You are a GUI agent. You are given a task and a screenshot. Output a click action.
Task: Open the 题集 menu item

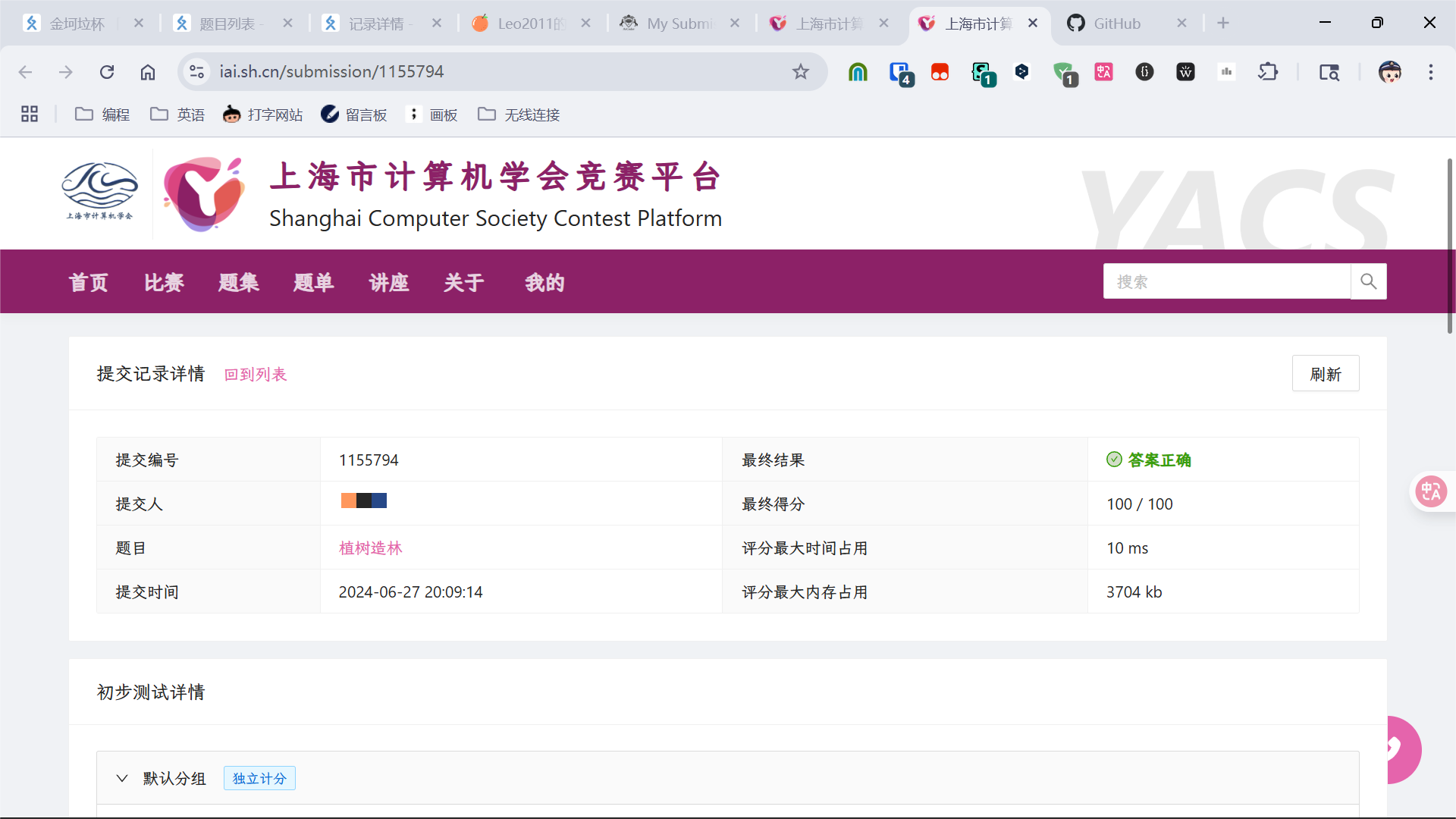(239, 283)
